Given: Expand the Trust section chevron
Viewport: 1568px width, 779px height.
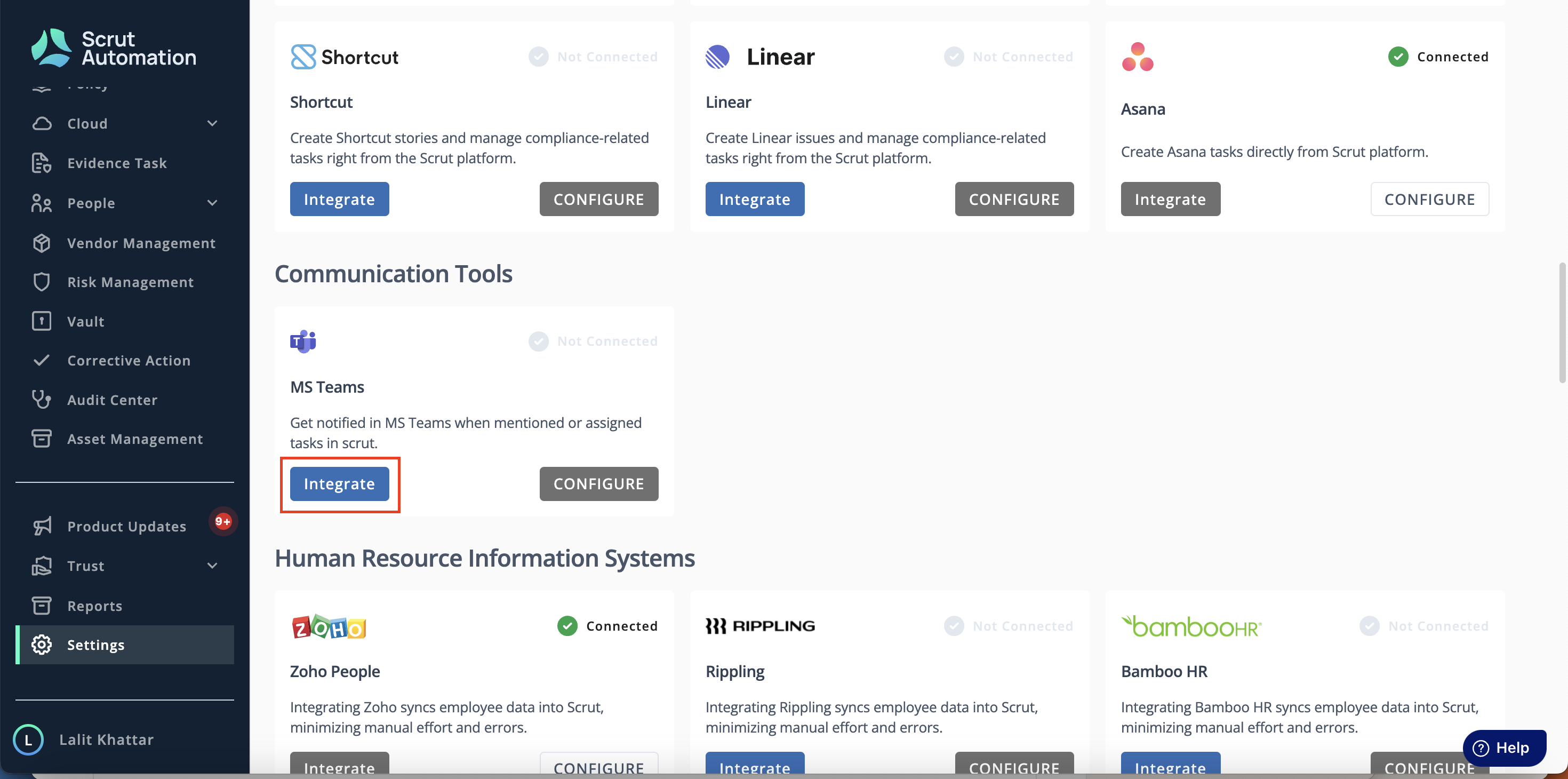Looking at the screenshot, I should [212, 566].
